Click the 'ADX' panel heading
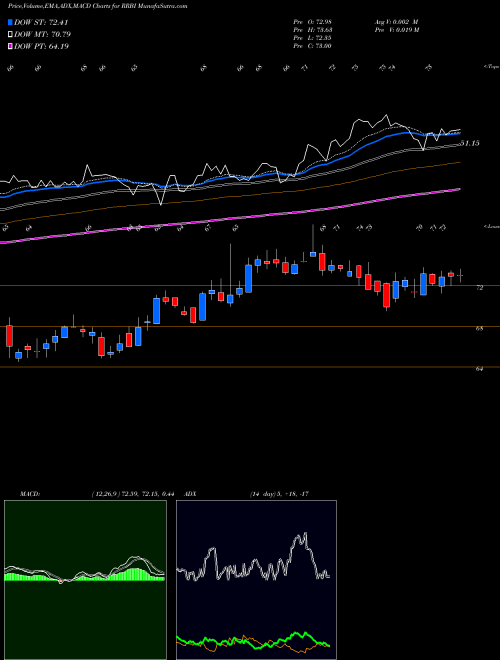Viewport: 500px width, 660px height. pyautogui.click(x=191, y=494)
